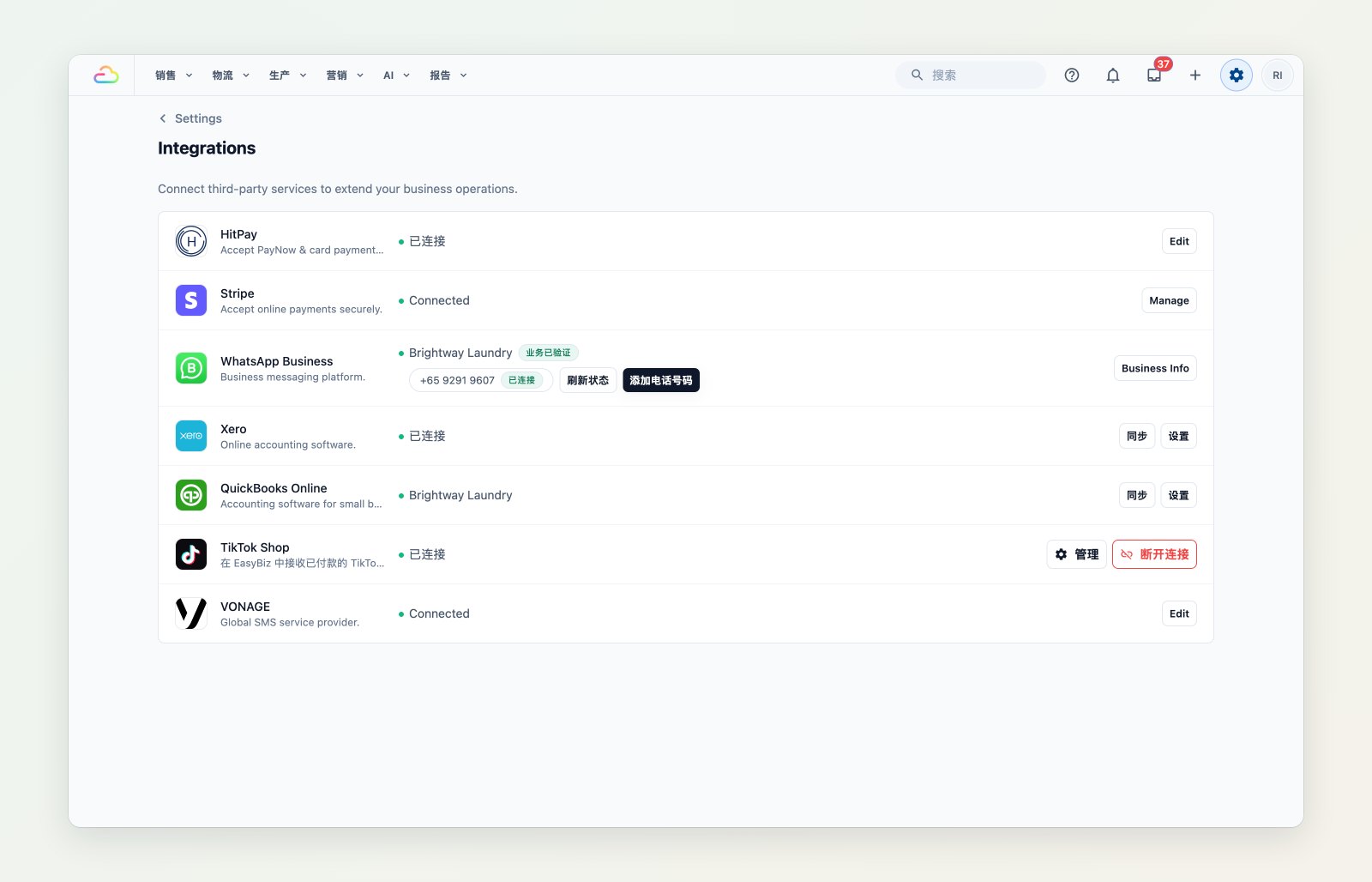Click the plus create icon

tap(1195, 76)
